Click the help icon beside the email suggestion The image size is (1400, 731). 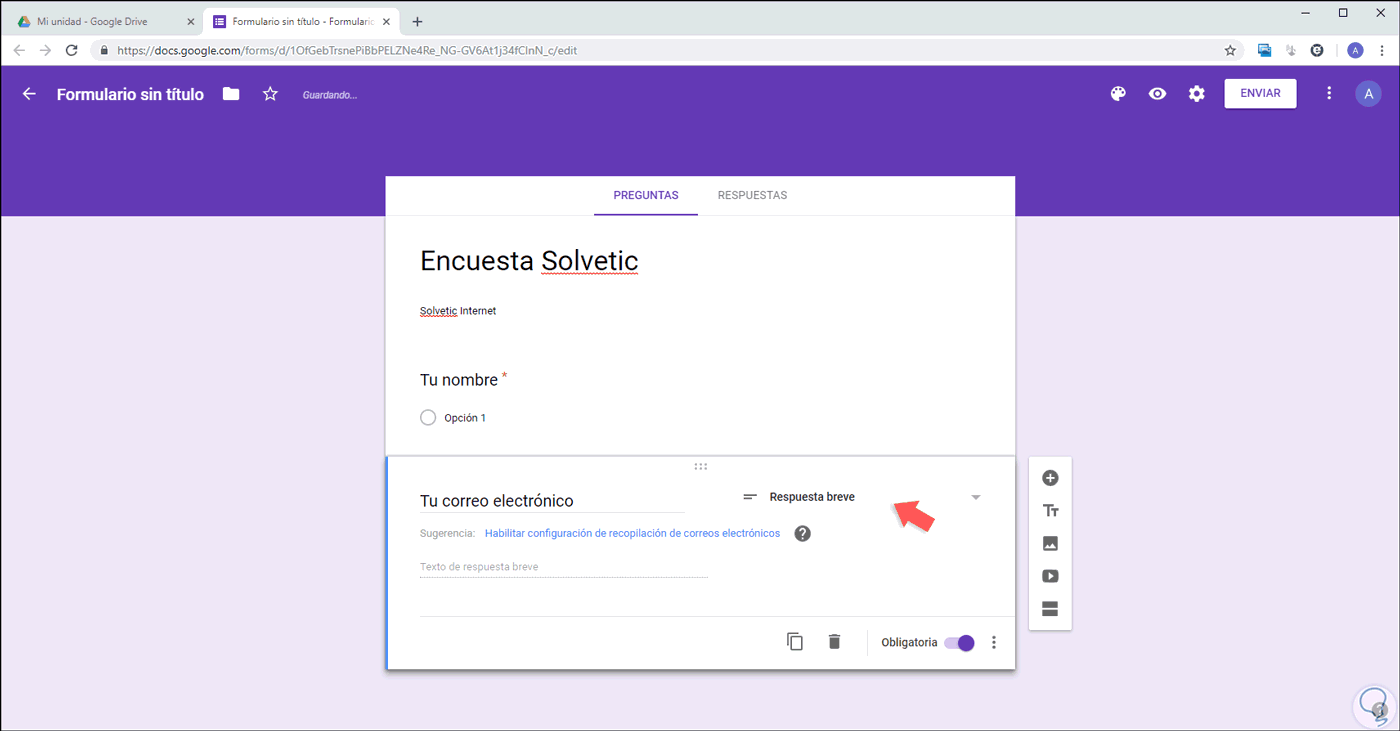802,534
